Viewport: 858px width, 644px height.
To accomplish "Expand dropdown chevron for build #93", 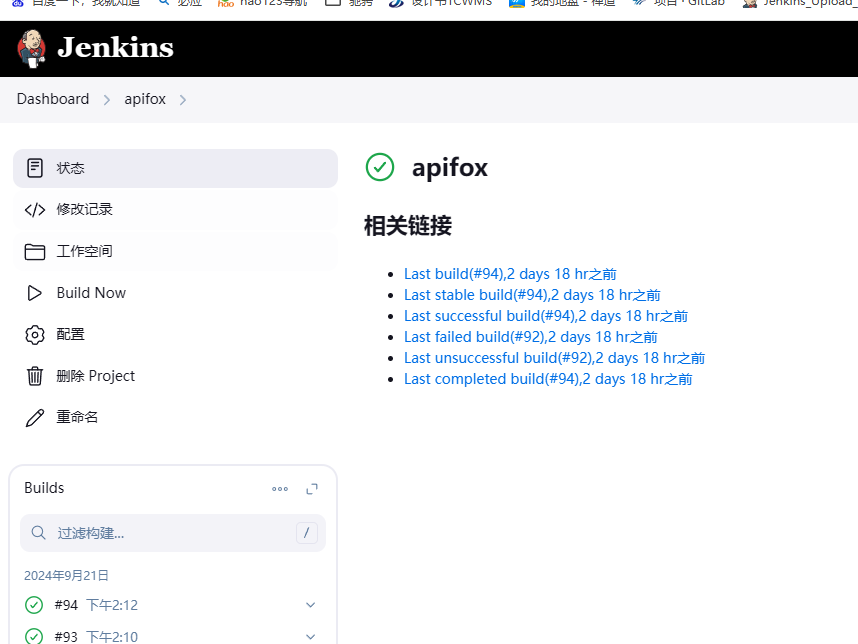I will 310,637.
